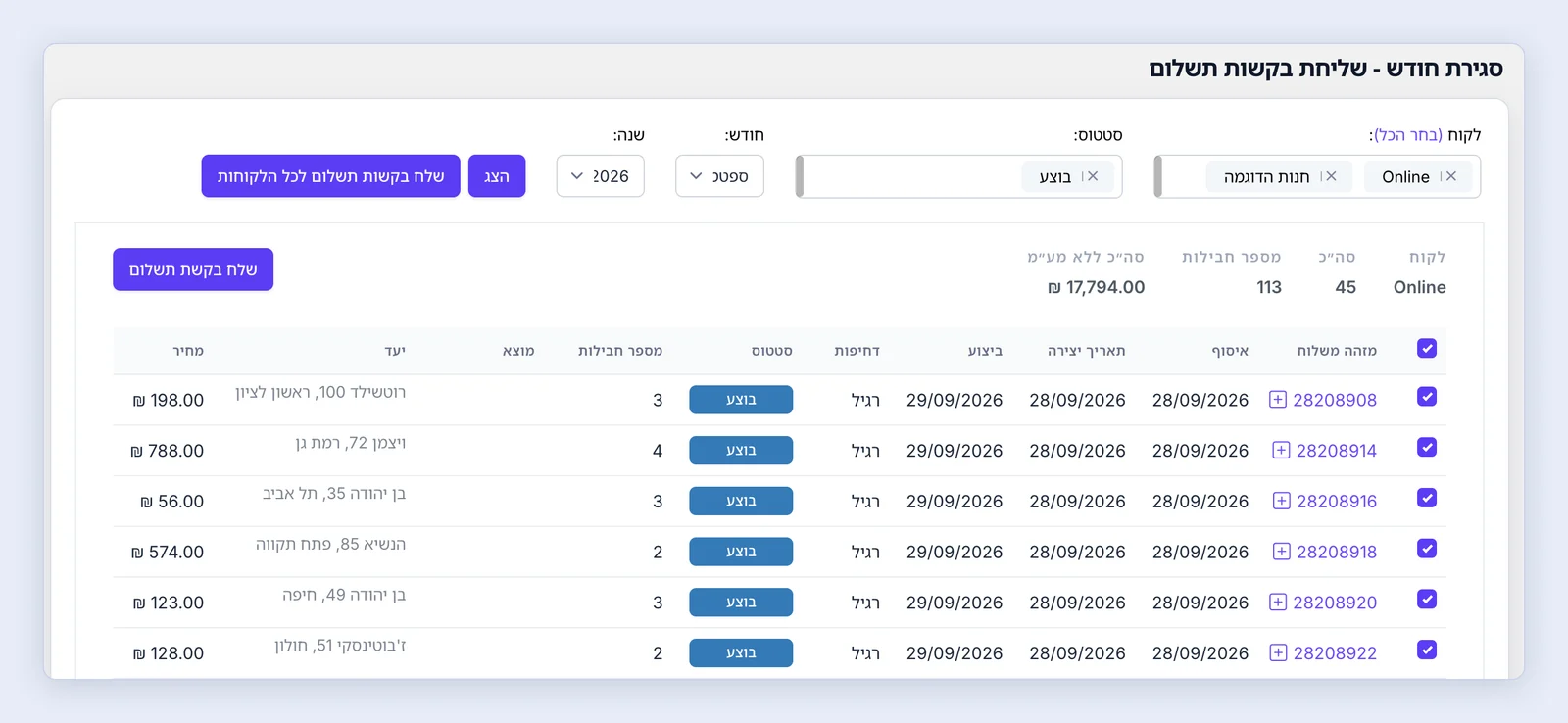Uncheck the row for shipment 28208918

(x=1427, y=549)
